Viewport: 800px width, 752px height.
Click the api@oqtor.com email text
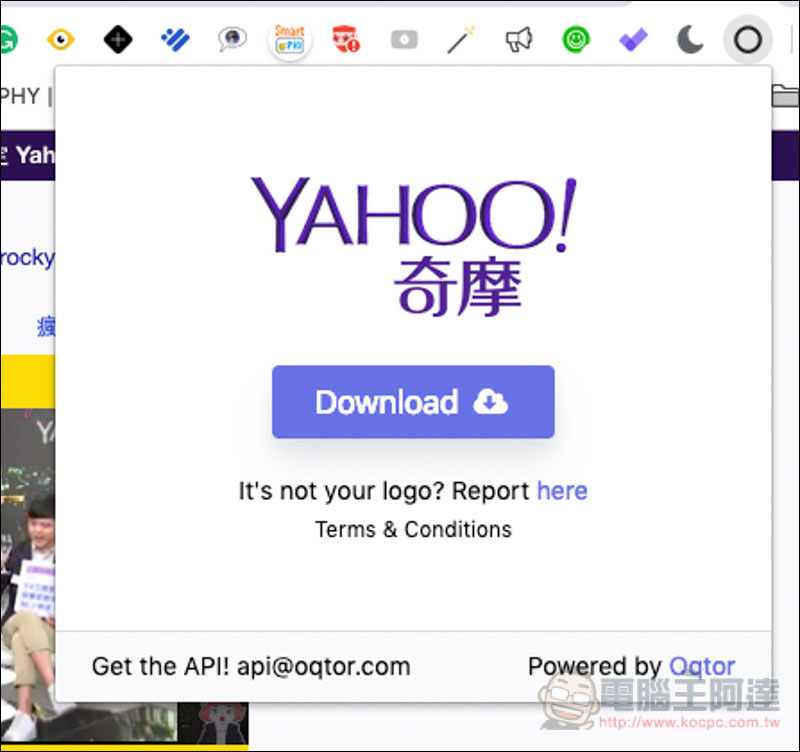click(323, 666)
